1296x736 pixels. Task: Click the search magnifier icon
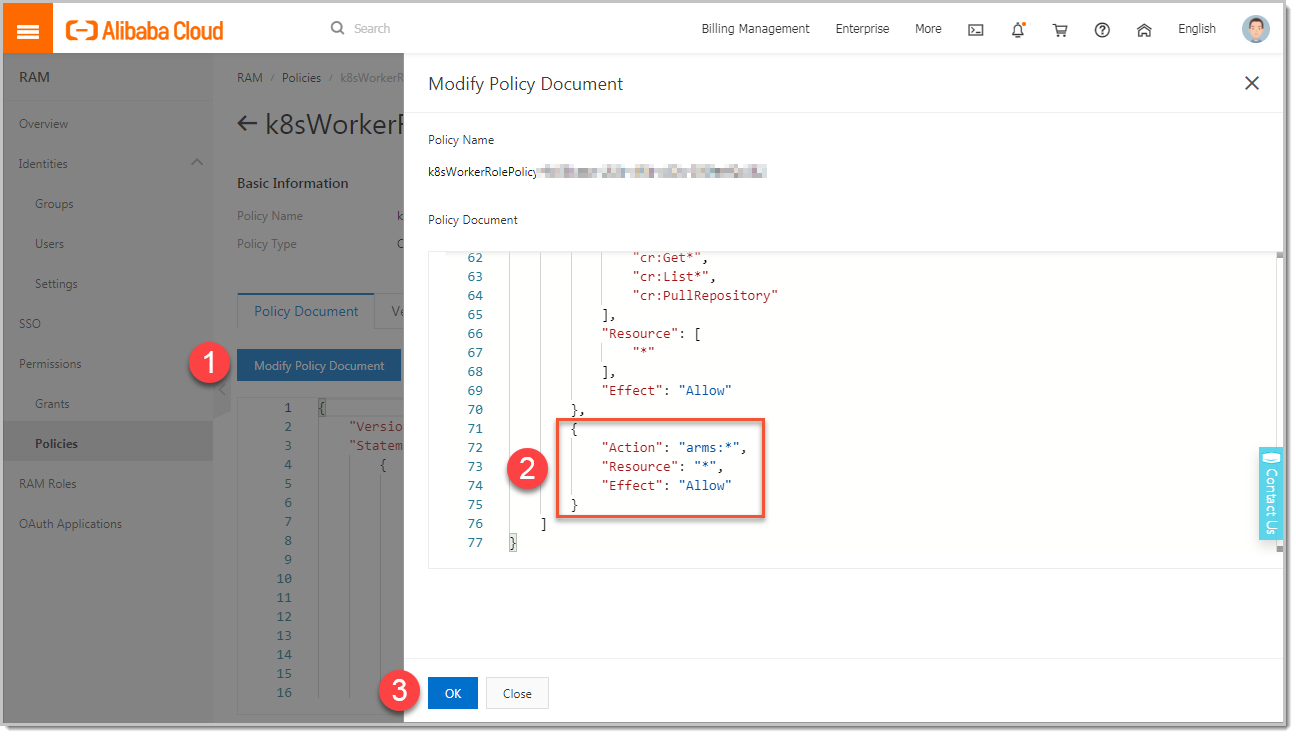(x=338, y=28)
